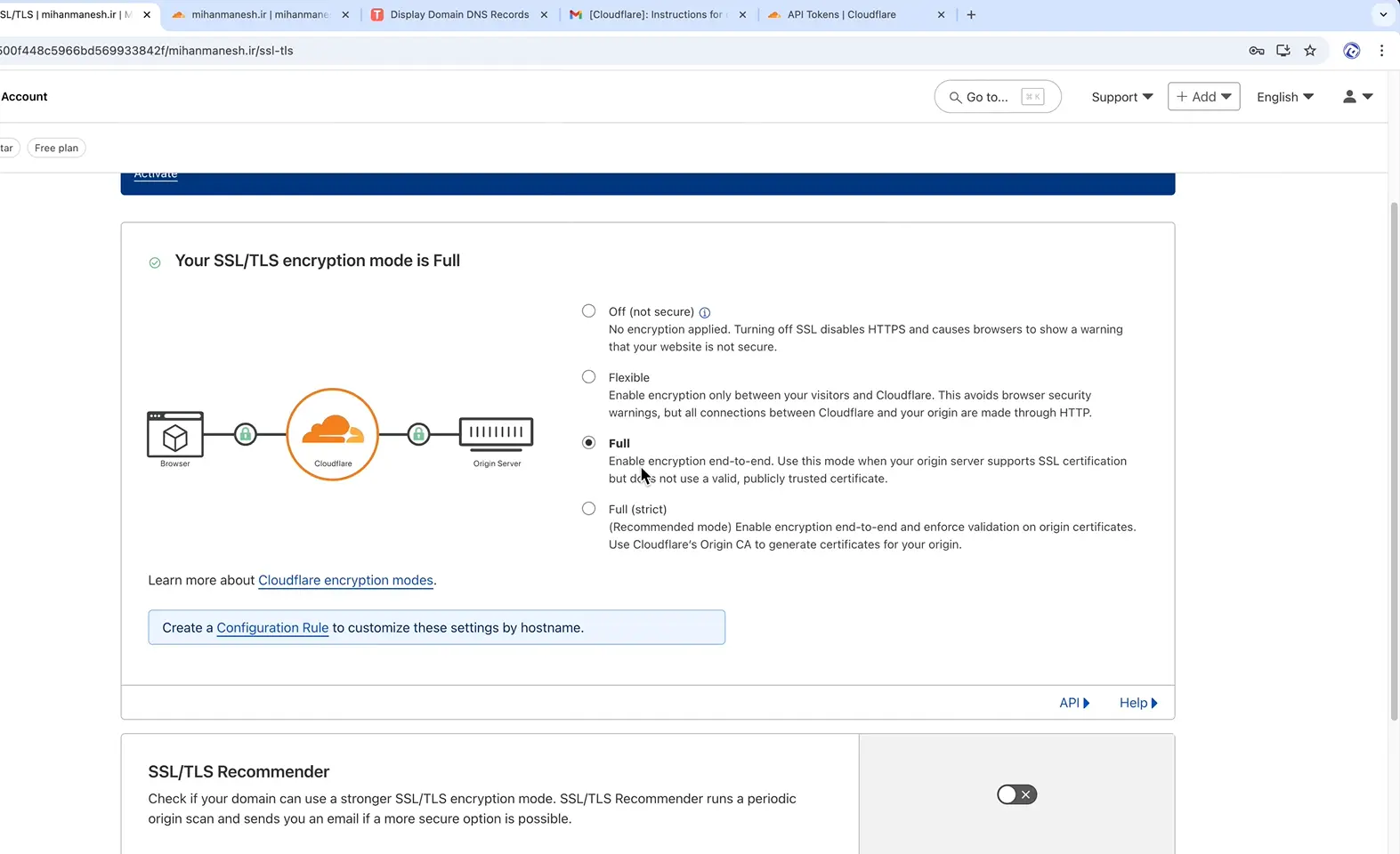Click the heading 'Your SSL/TLS encryption mode is Full'
Image resolution: width=1400 pixels, height=854 pixels.
(x=317, y=261)
